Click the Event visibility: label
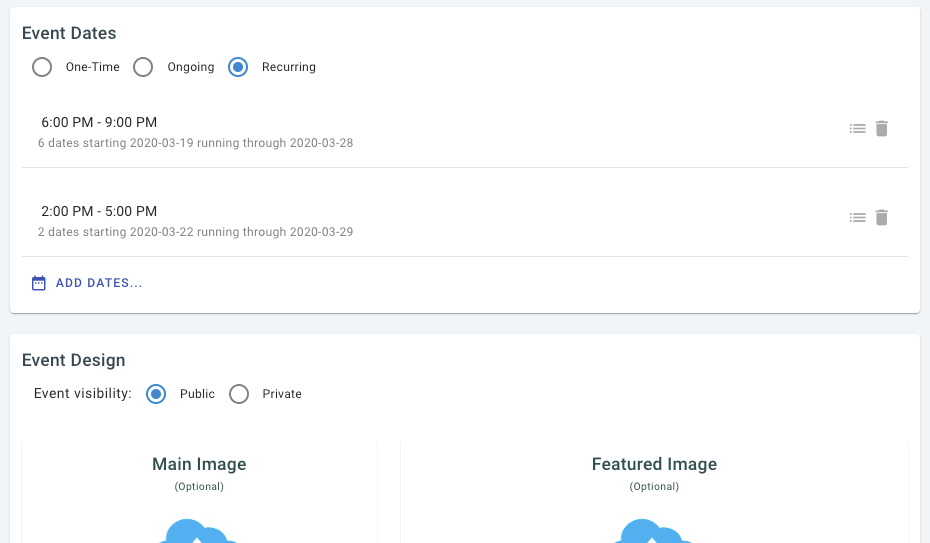Viewport: 930px width, 543px height. click(83, 394)
